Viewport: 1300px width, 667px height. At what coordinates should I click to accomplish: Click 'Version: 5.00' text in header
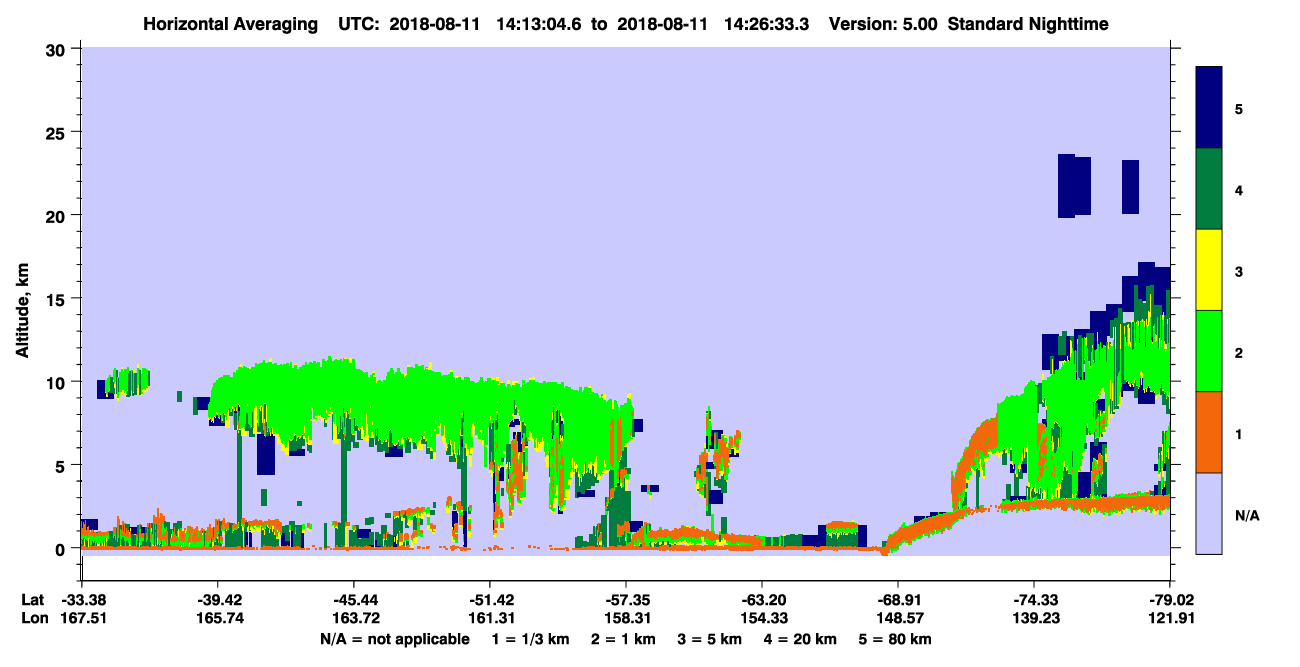pyautogui.click(x=883, y=23)
